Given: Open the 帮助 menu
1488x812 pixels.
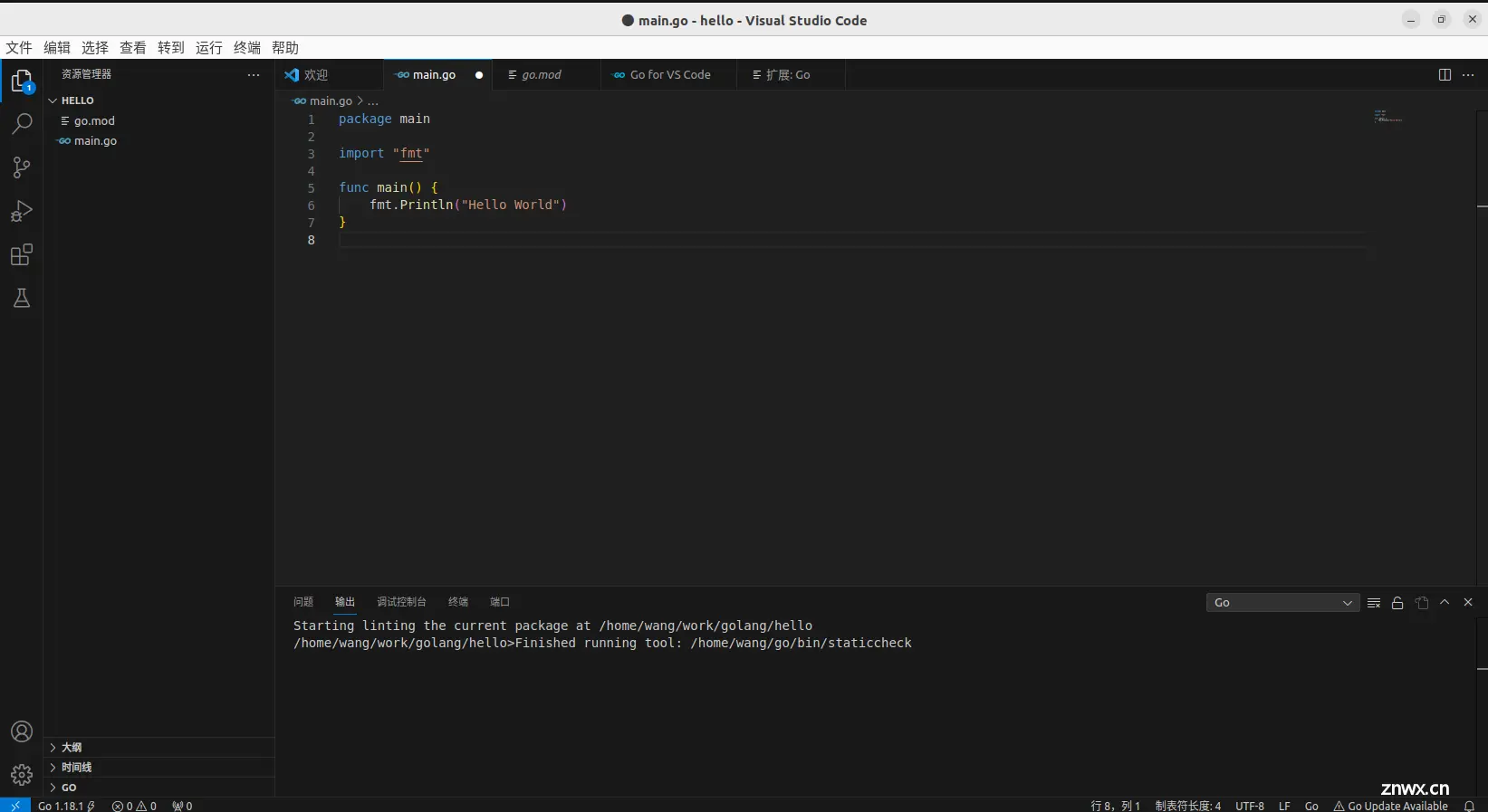Looking at the screenshot, I should click(x=285, y=48).
